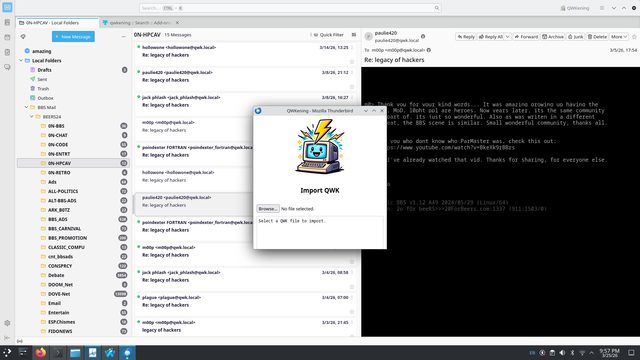Click New Message button
Screen dimensions: 640x360
tap(73, 37)
